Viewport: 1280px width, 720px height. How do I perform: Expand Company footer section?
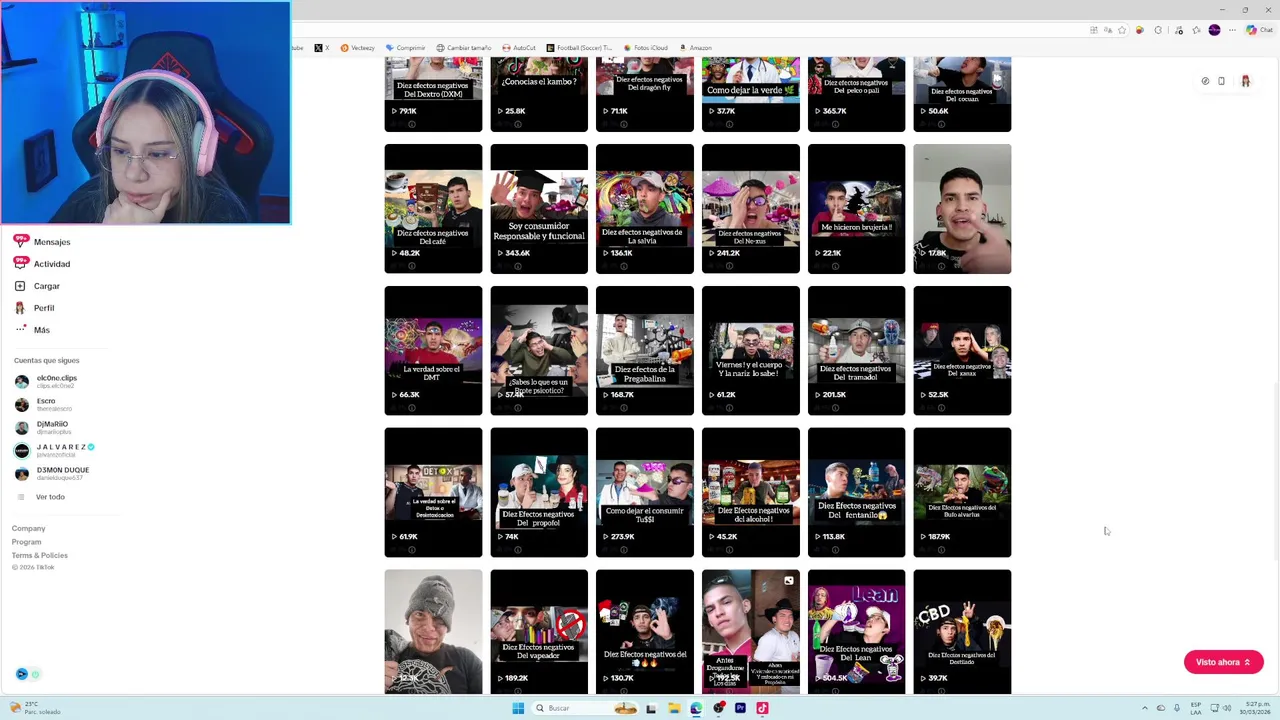coord(28,528)
